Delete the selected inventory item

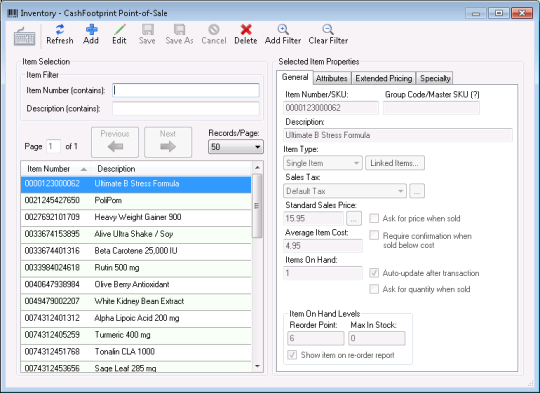pos(246,34)
